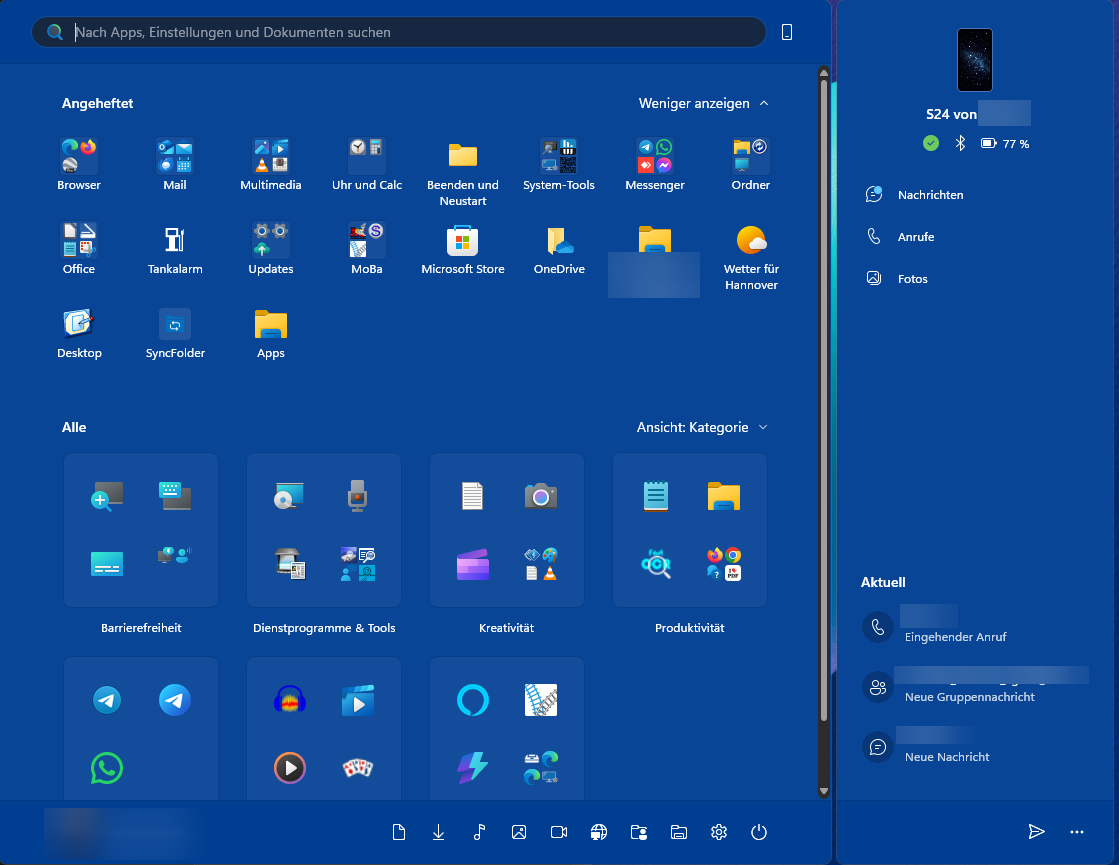Open Fotos in phone panel
1119x865 pixels.
point(897,279)
